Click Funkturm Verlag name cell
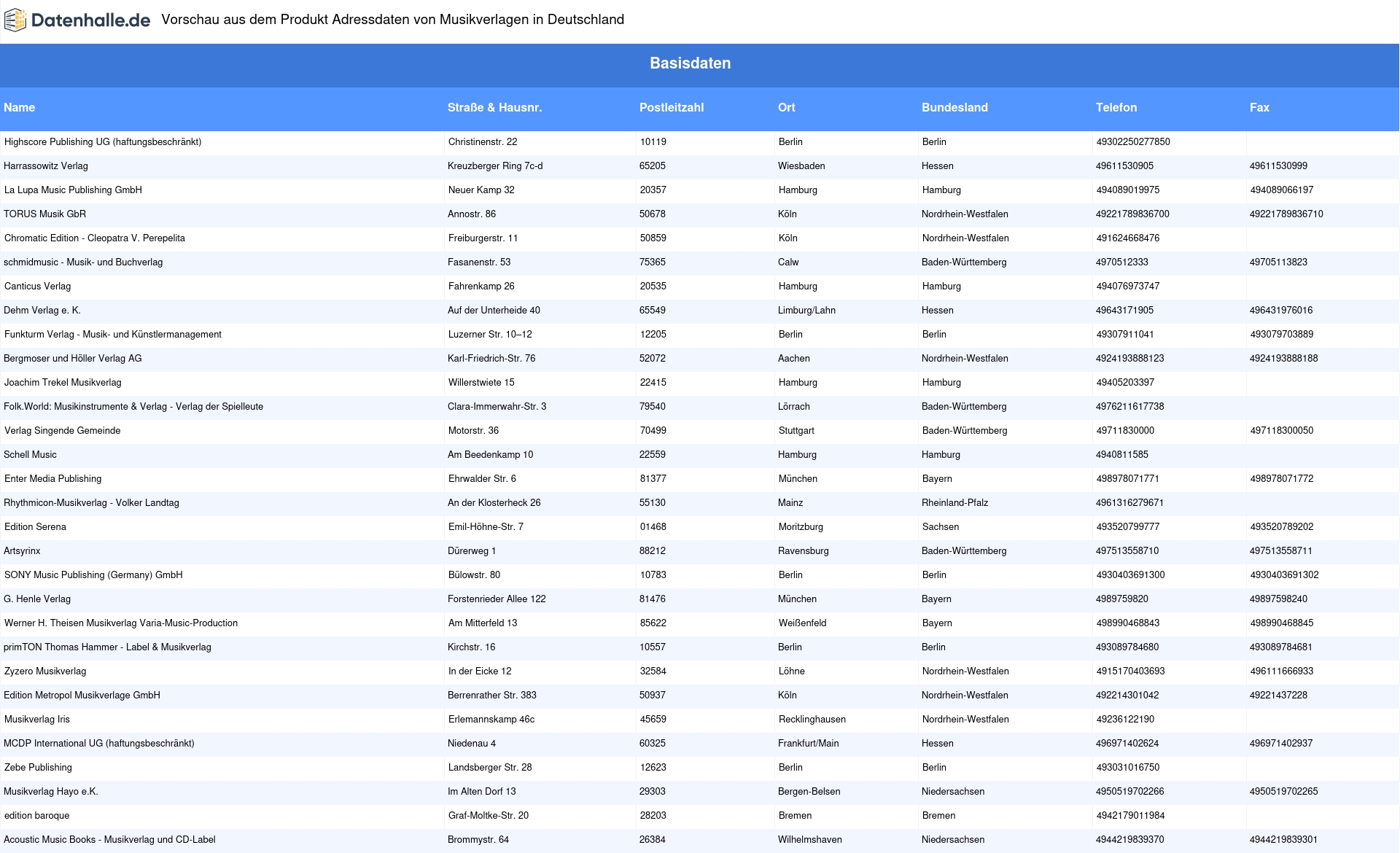Screen dimensions: 1400x853 [x=113, y=335]
